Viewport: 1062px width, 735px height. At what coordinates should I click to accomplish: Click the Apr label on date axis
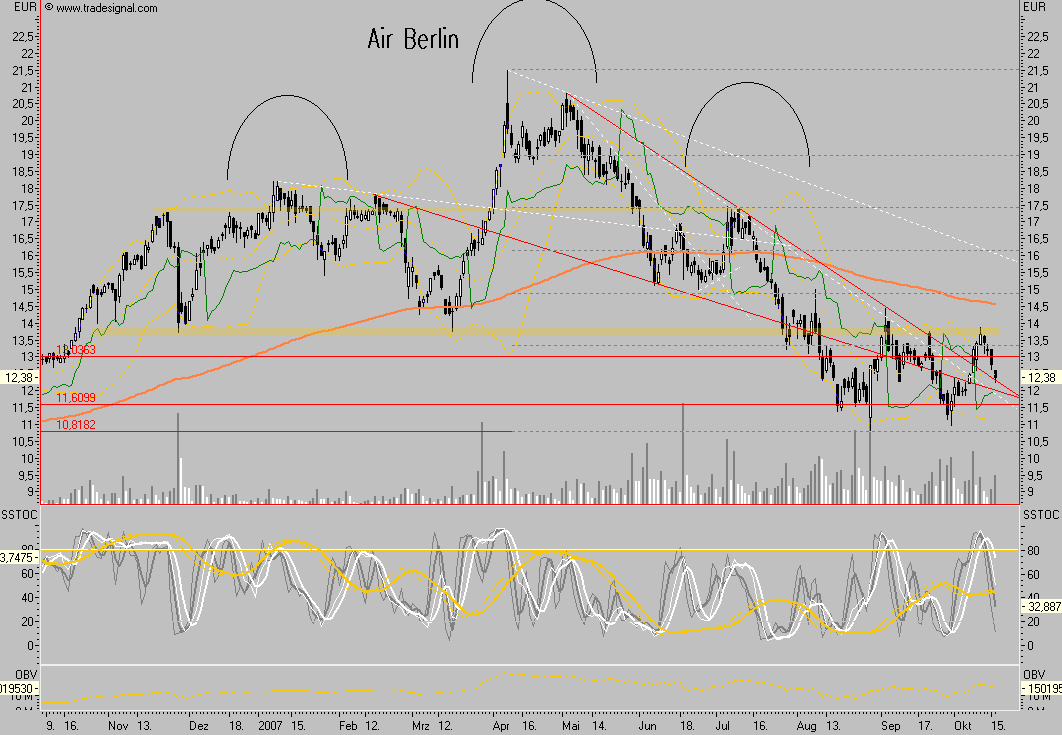(x=502, y=724)
